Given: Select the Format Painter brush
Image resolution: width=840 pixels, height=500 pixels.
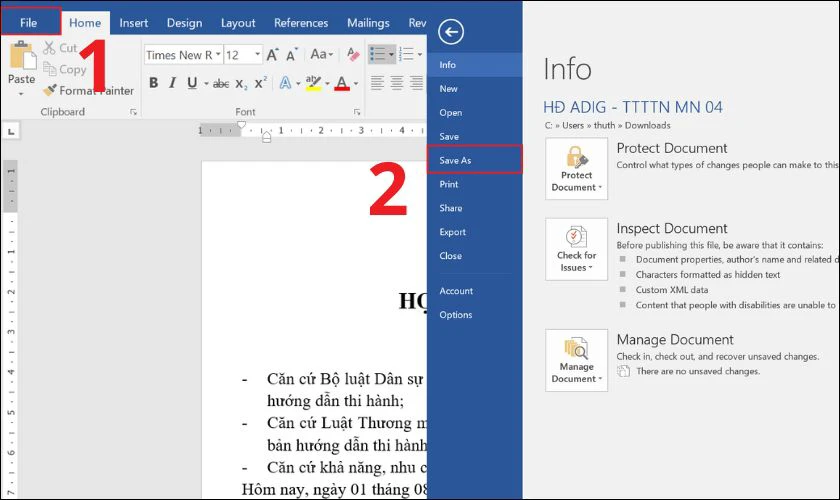Looking at the screenshot, I should [x=50, y=90].
